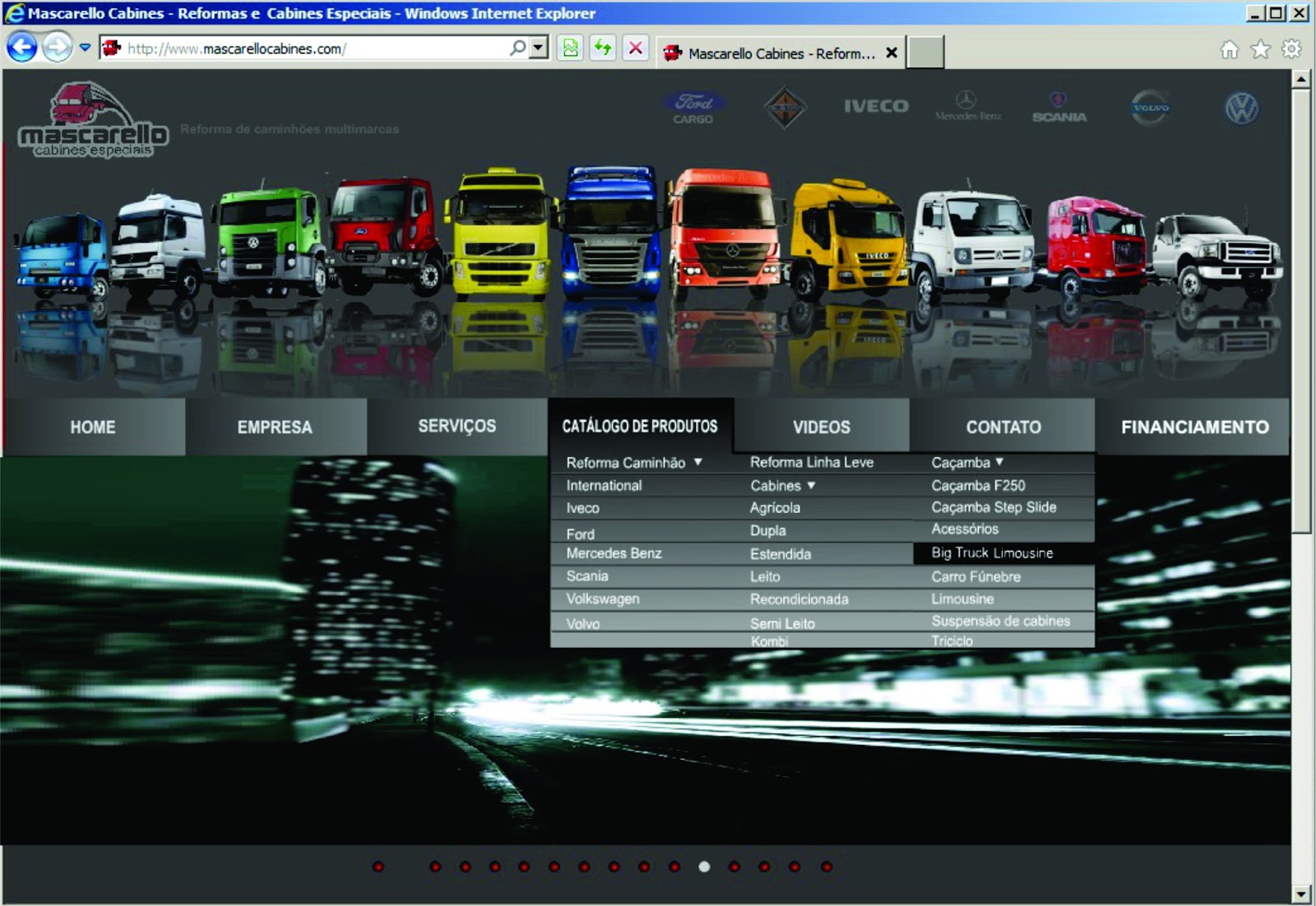This screenshot has width=1316, height=906.
Task: Select the last red slideshow dot
Action: [827, 867]
